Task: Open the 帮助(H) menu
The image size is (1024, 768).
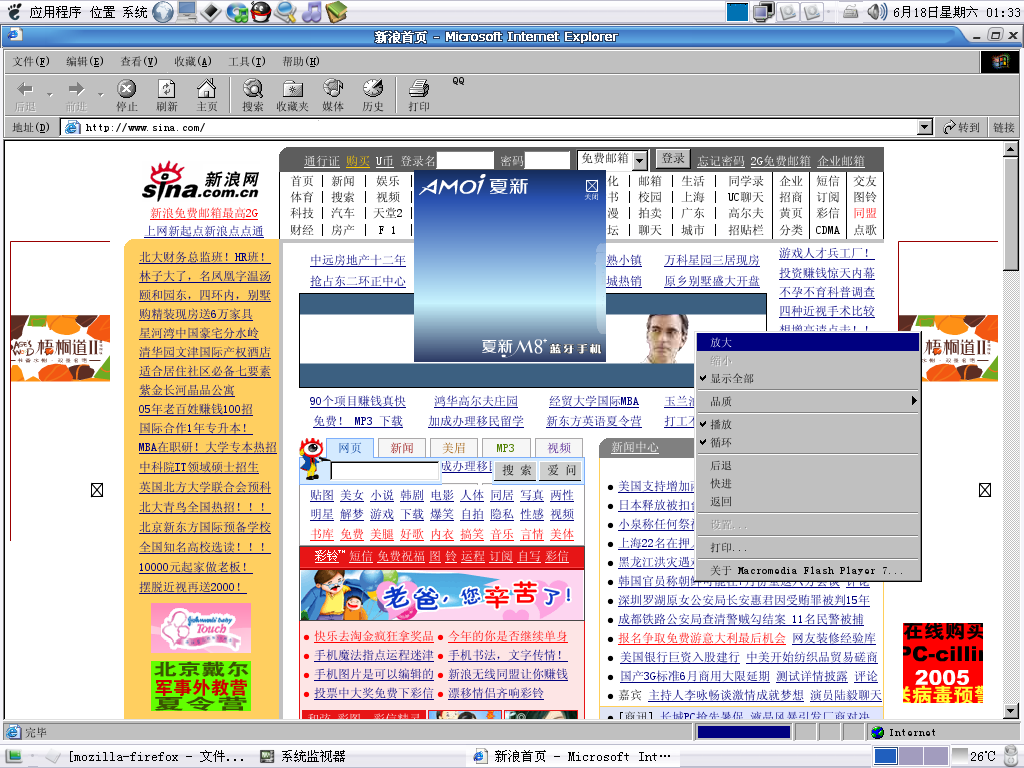Action: point(300,61)
